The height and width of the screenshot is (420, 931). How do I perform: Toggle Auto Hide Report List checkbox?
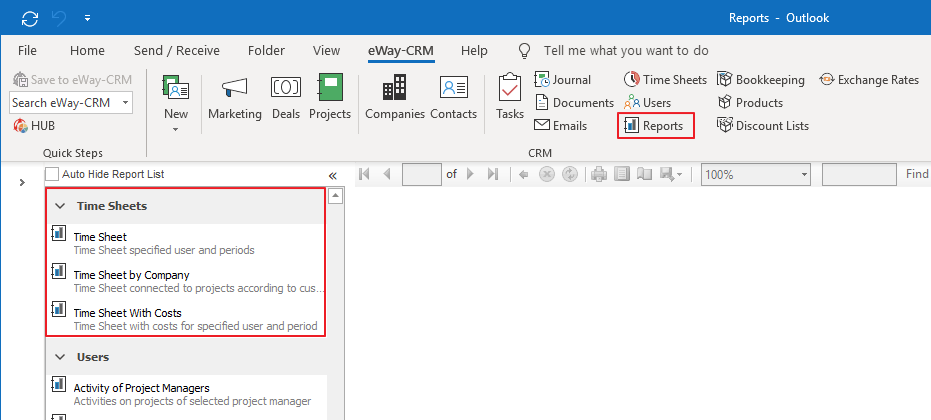52,175
